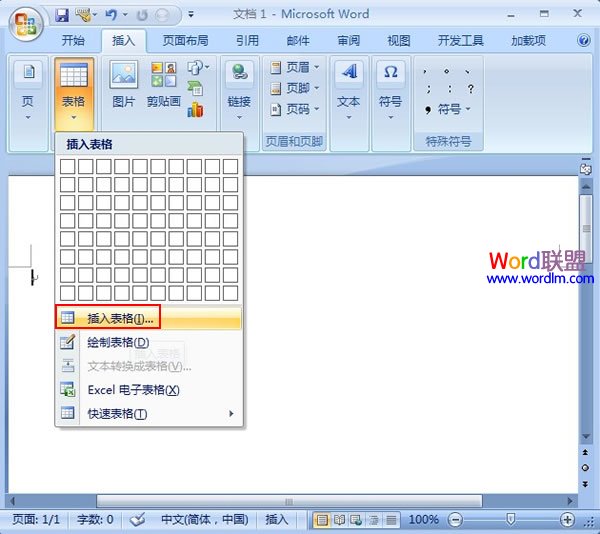Image resolution: width=600 pixels, height=534 pixels.
Task: Select 绘制表格(D) menu item
Action: (149, 342)
